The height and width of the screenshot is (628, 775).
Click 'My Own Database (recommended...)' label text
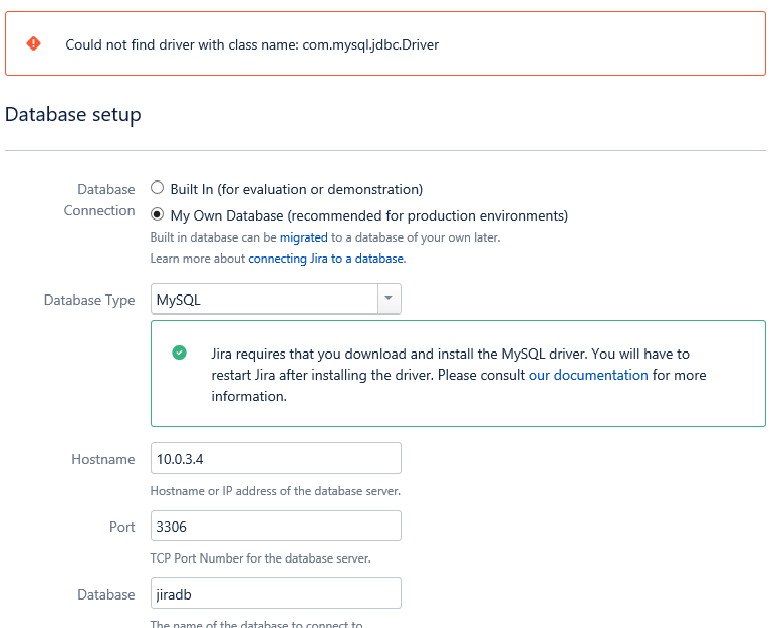coord(369,216)
